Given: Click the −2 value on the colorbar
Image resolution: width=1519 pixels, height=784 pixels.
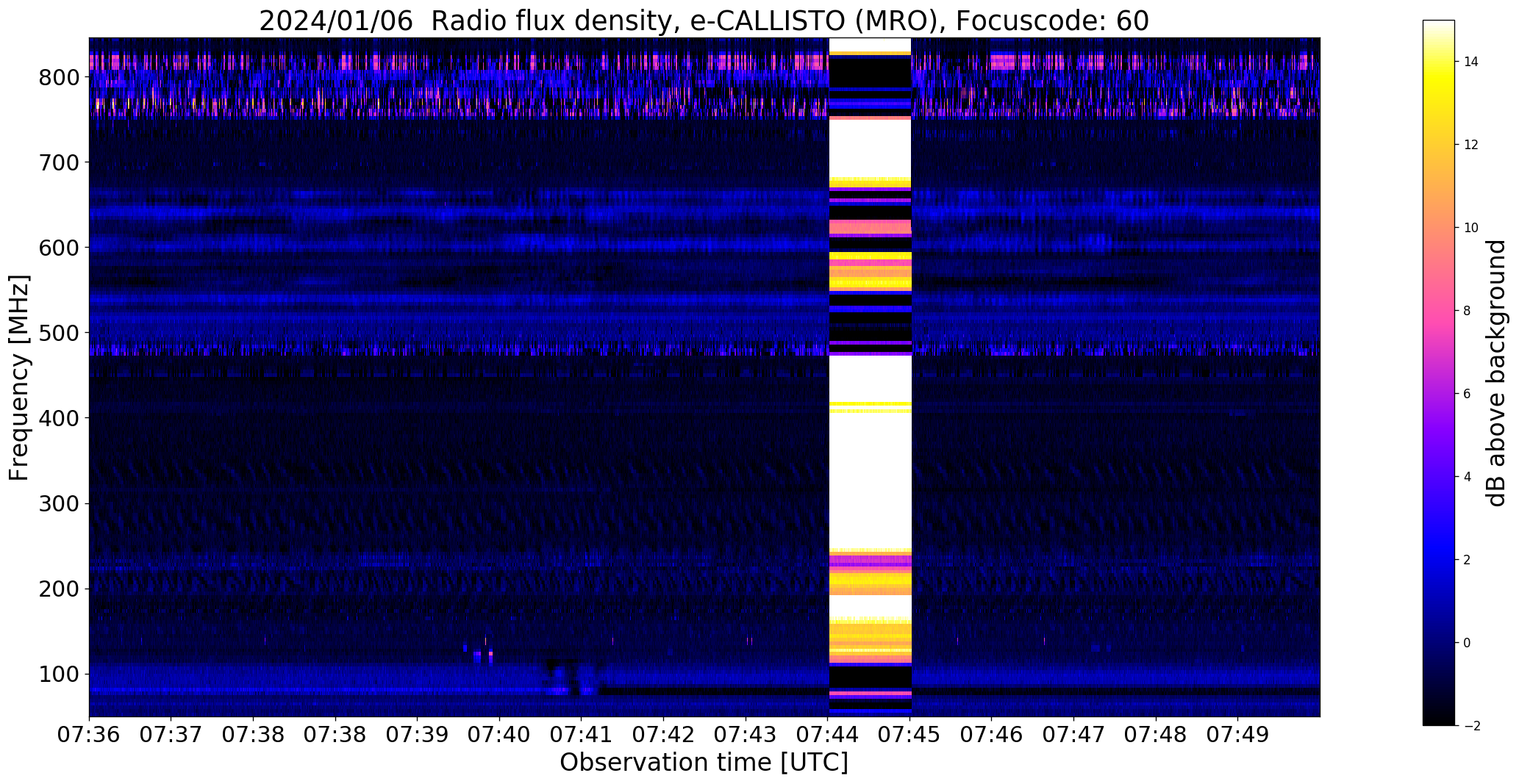Looking at the screenshot, I should 1471,726.
